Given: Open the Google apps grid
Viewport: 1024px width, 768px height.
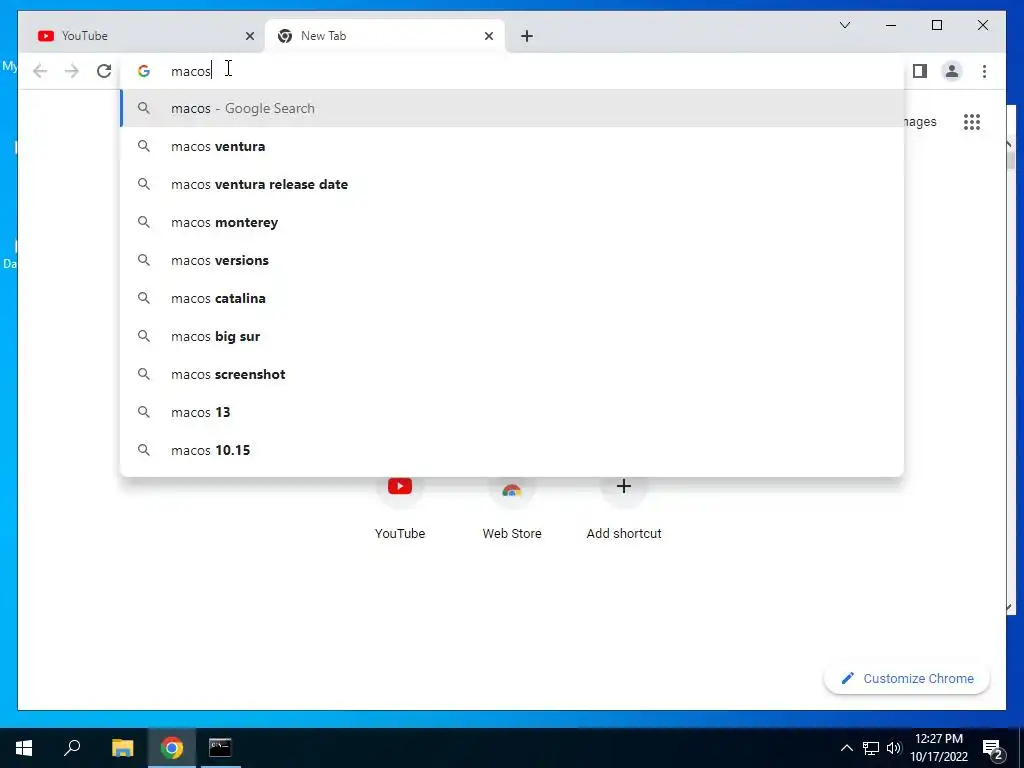Looking at the screenshot, I should pyautogui.click(x=972, y=122).
